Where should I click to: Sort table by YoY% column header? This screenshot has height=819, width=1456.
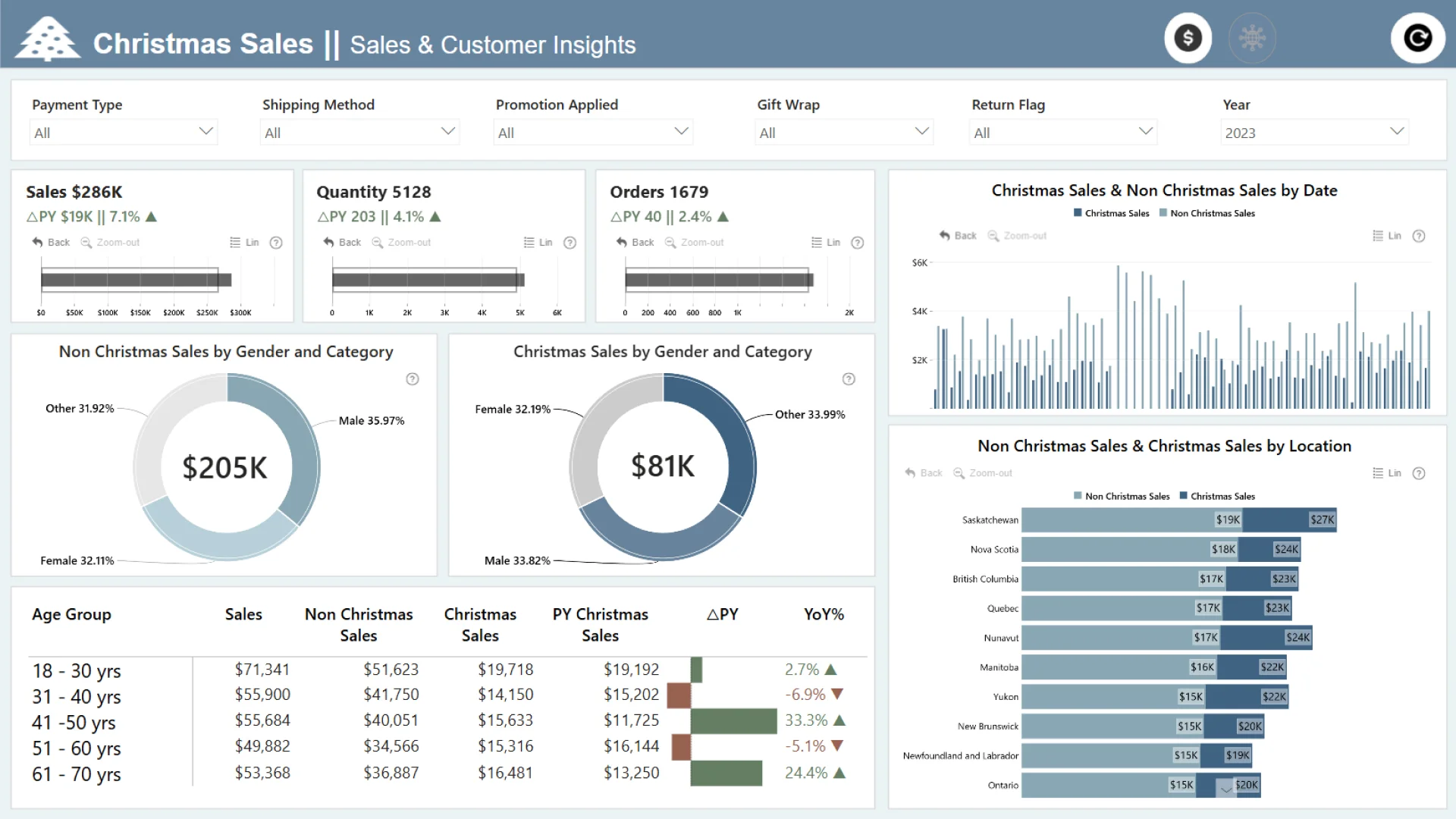coord(824,614)
